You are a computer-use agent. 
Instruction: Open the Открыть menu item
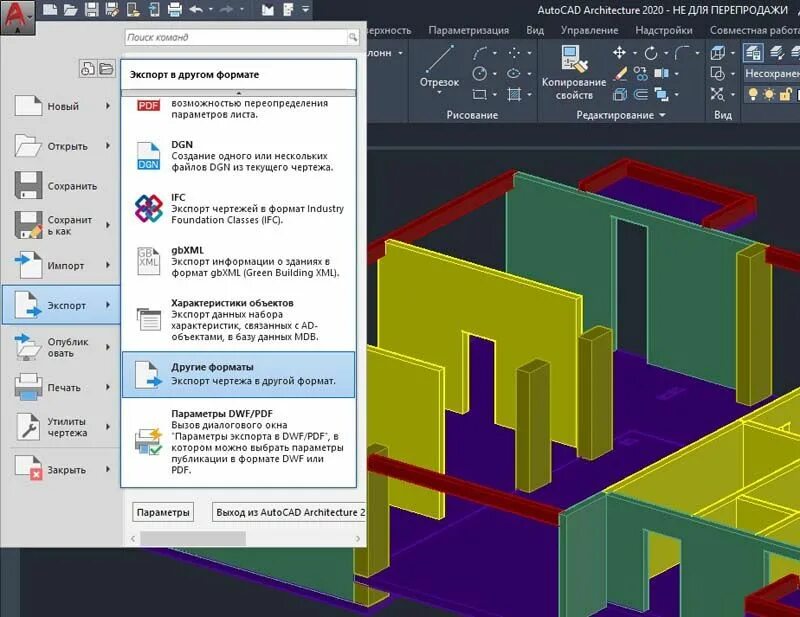click(x=61, y=146)
